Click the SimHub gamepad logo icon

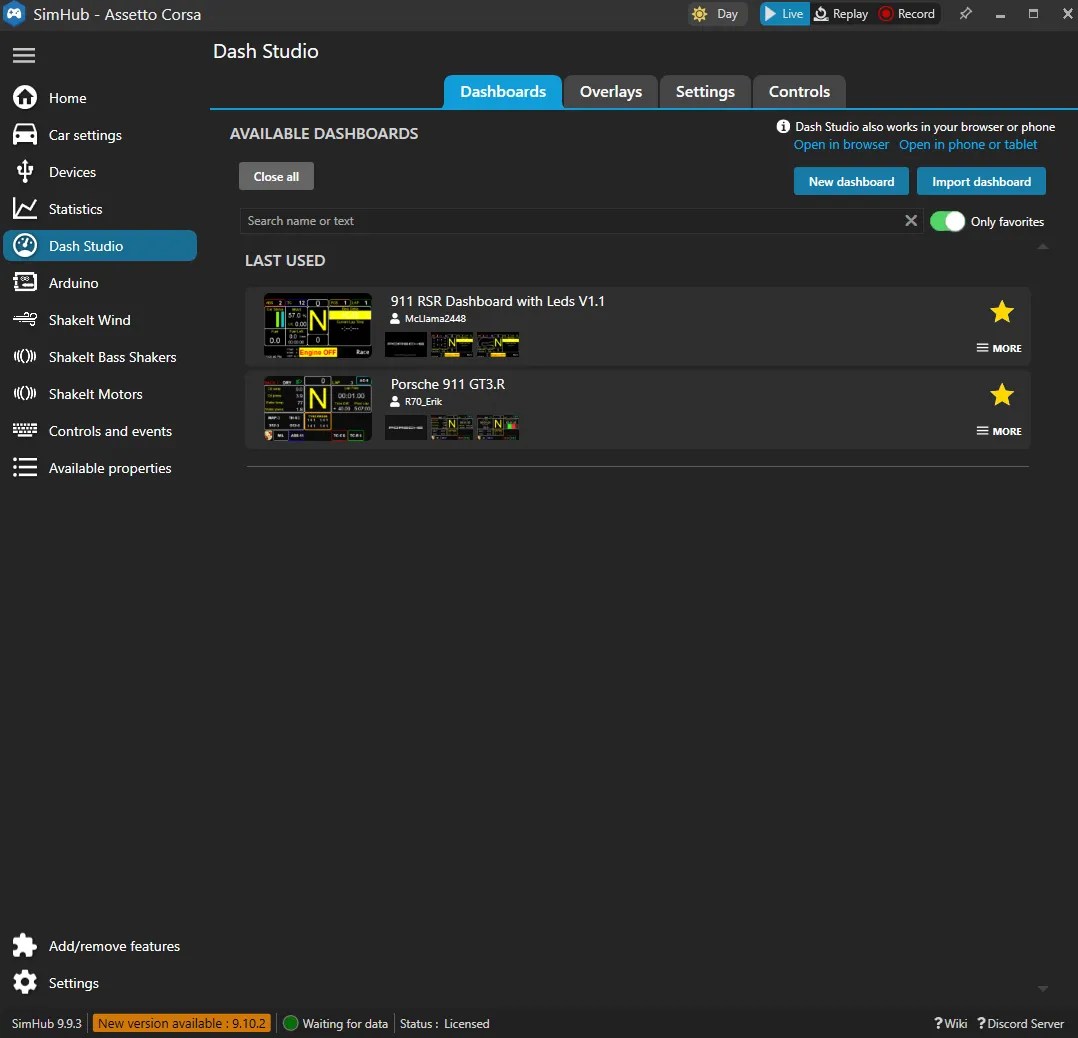pos(14,14)
